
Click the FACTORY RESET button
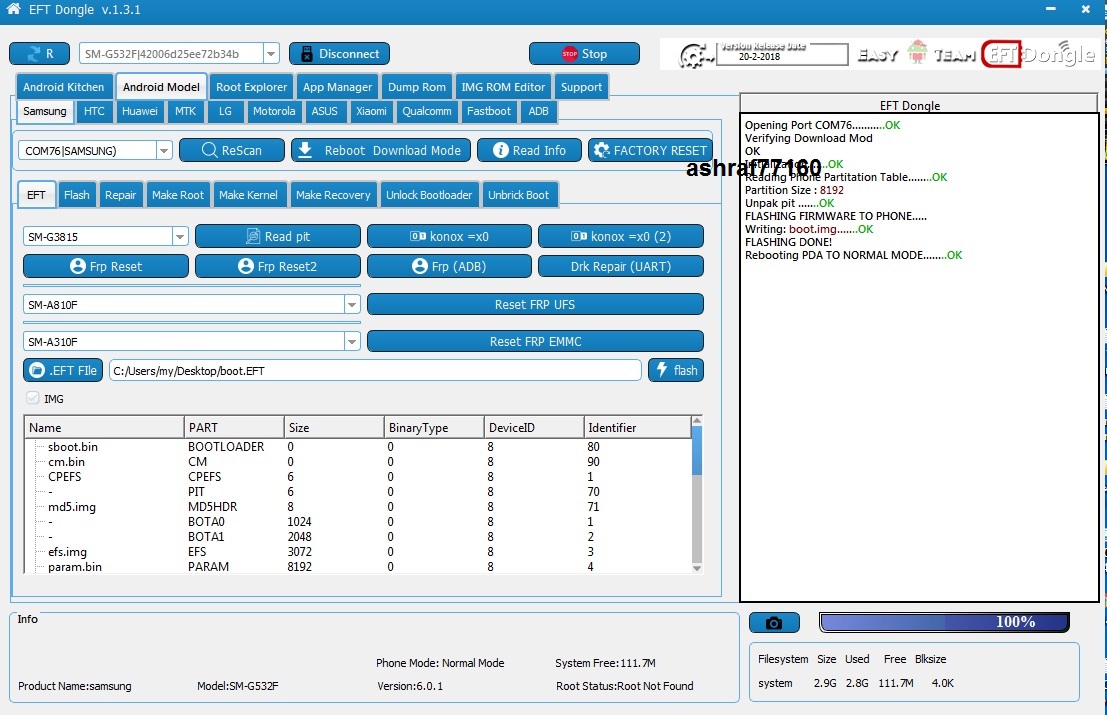[650, 150]
